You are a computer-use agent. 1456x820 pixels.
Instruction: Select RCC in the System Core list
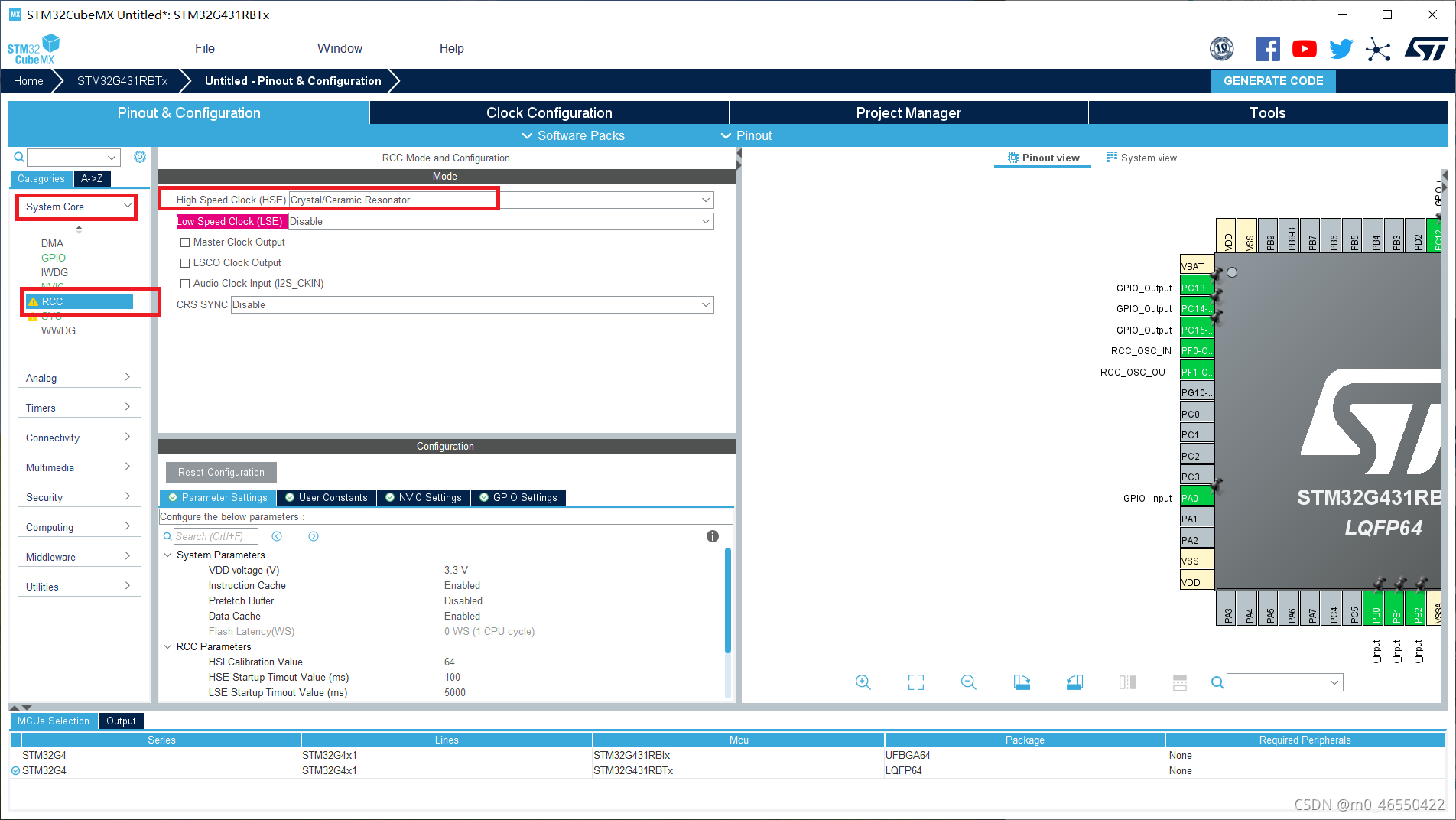79,301
